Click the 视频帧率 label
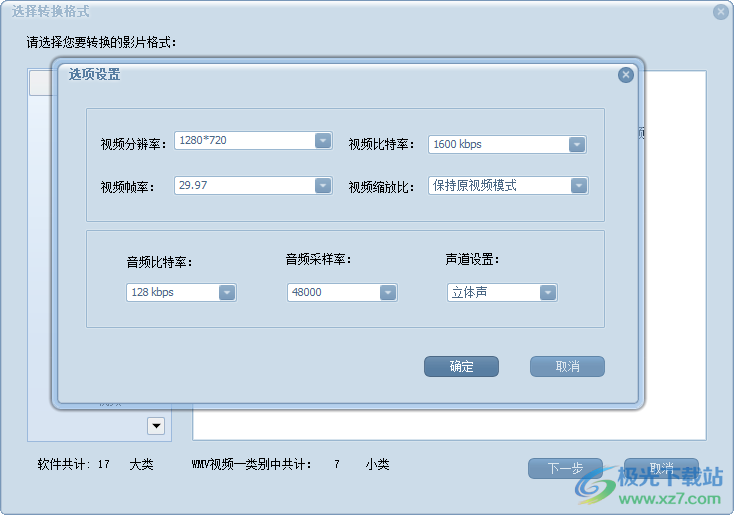734x515 pixels. click(x=127, y=187)
